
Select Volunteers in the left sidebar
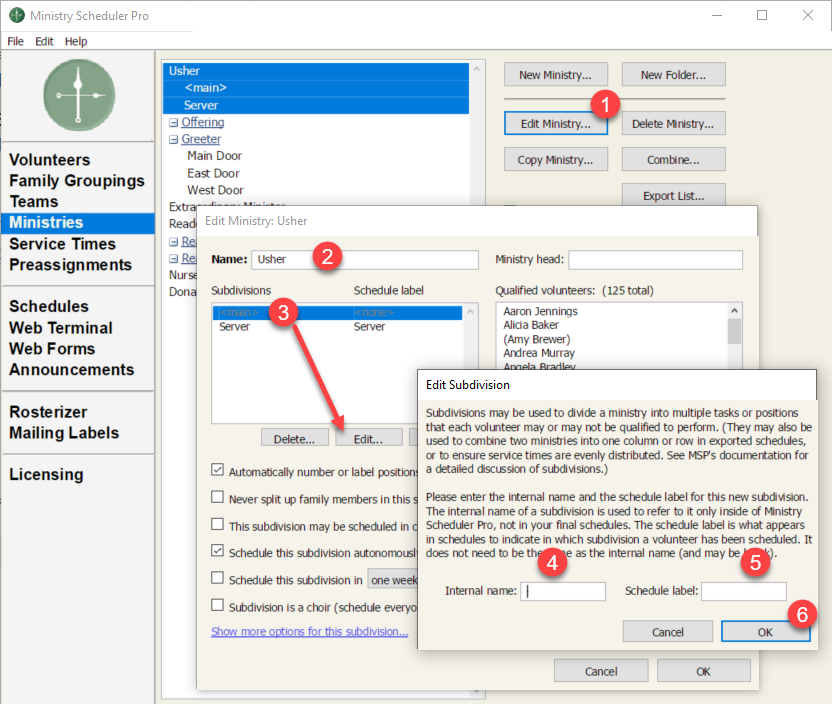pyautogui.click(x=50, y=160)
